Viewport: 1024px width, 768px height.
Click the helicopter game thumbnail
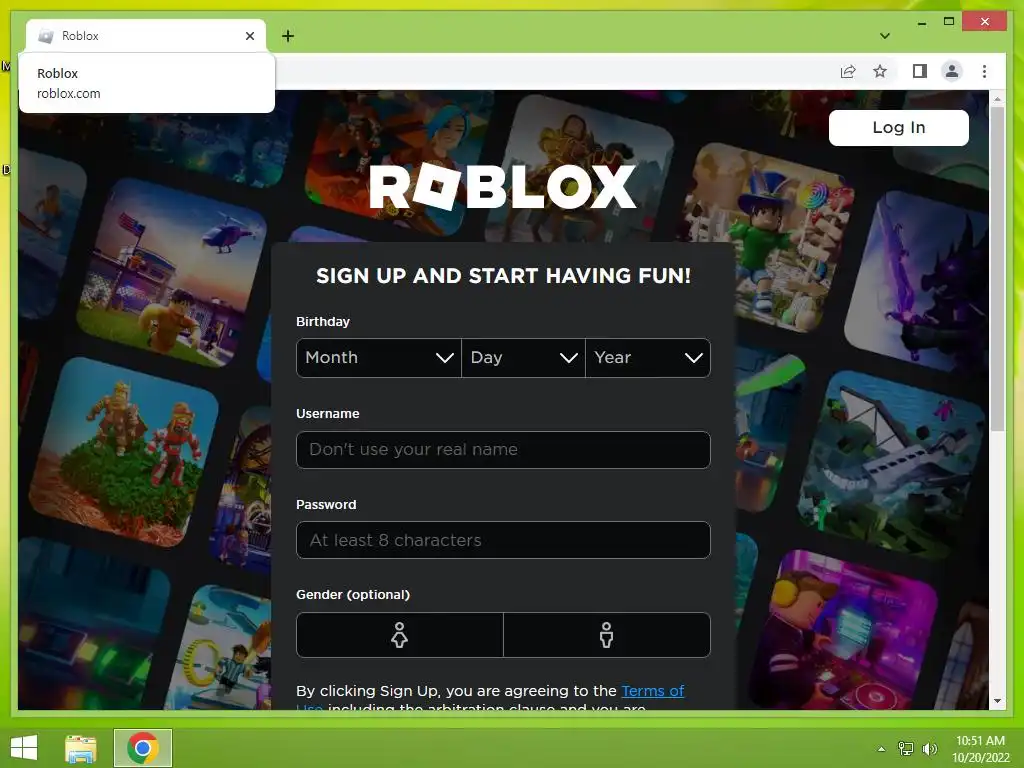pyautogui.click(x=172, y=272)
